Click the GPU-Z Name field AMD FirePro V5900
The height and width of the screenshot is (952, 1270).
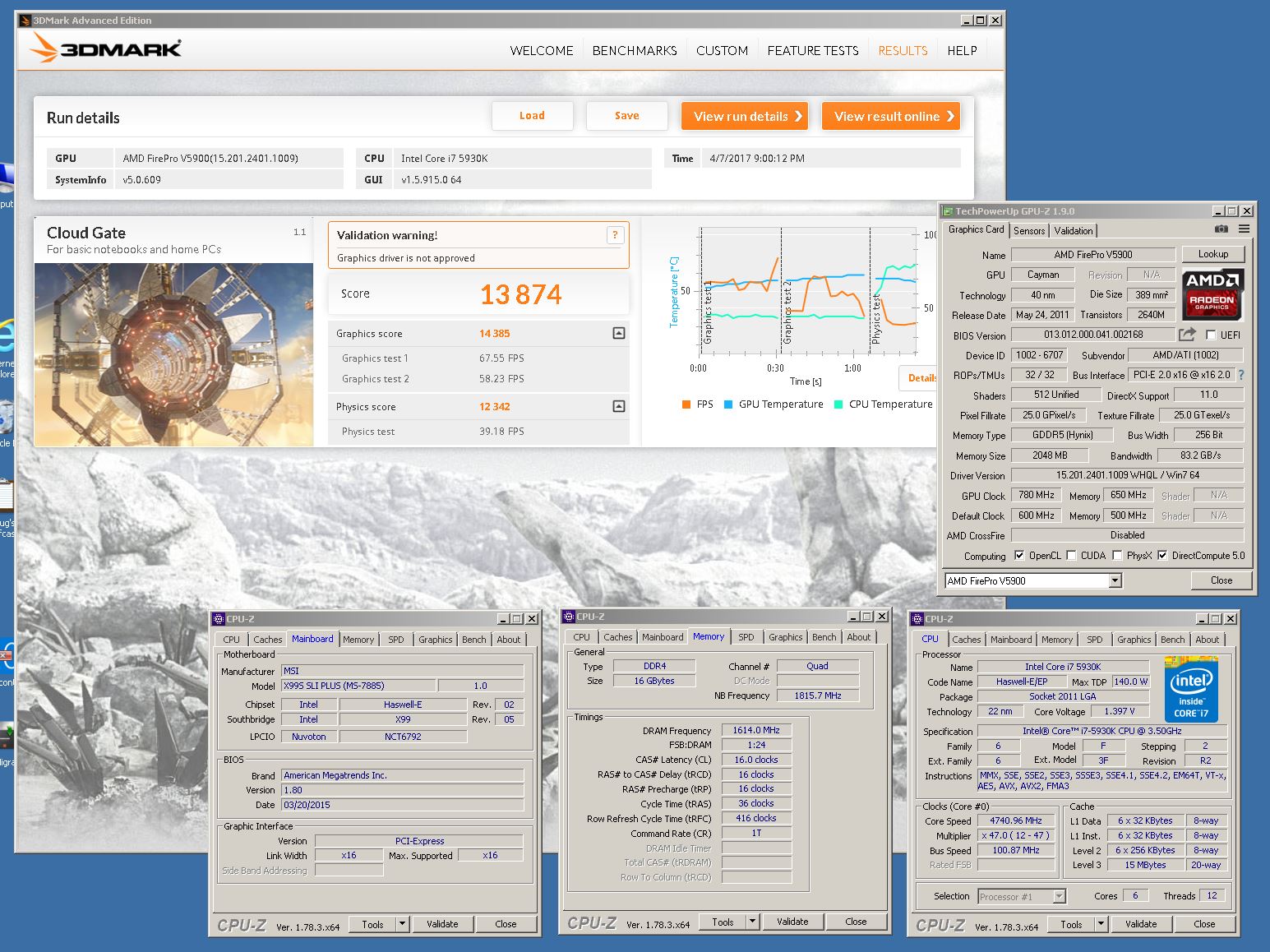pyautogui.click(x=1092, y=255)
